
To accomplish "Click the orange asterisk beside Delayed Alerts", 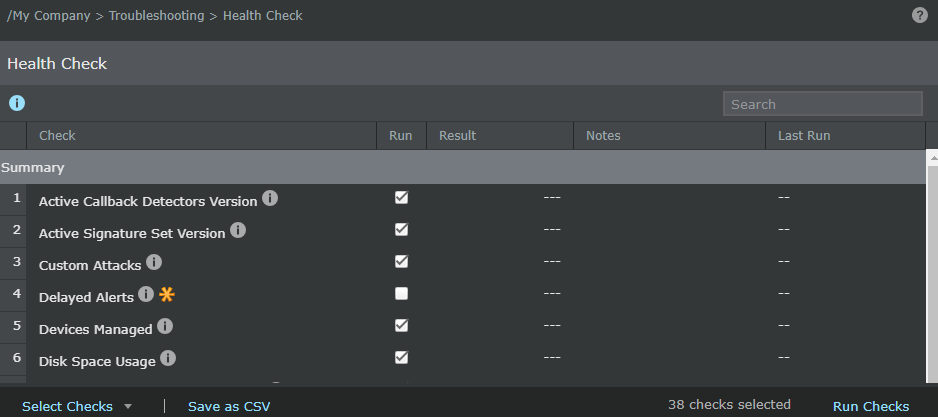I will (x=166, y=294).
